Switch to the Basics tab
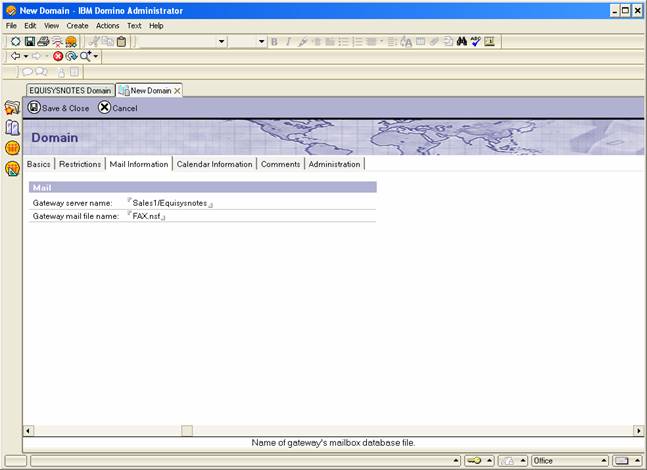The height and width of the screenshot is (470, 647). coord(38,164)
